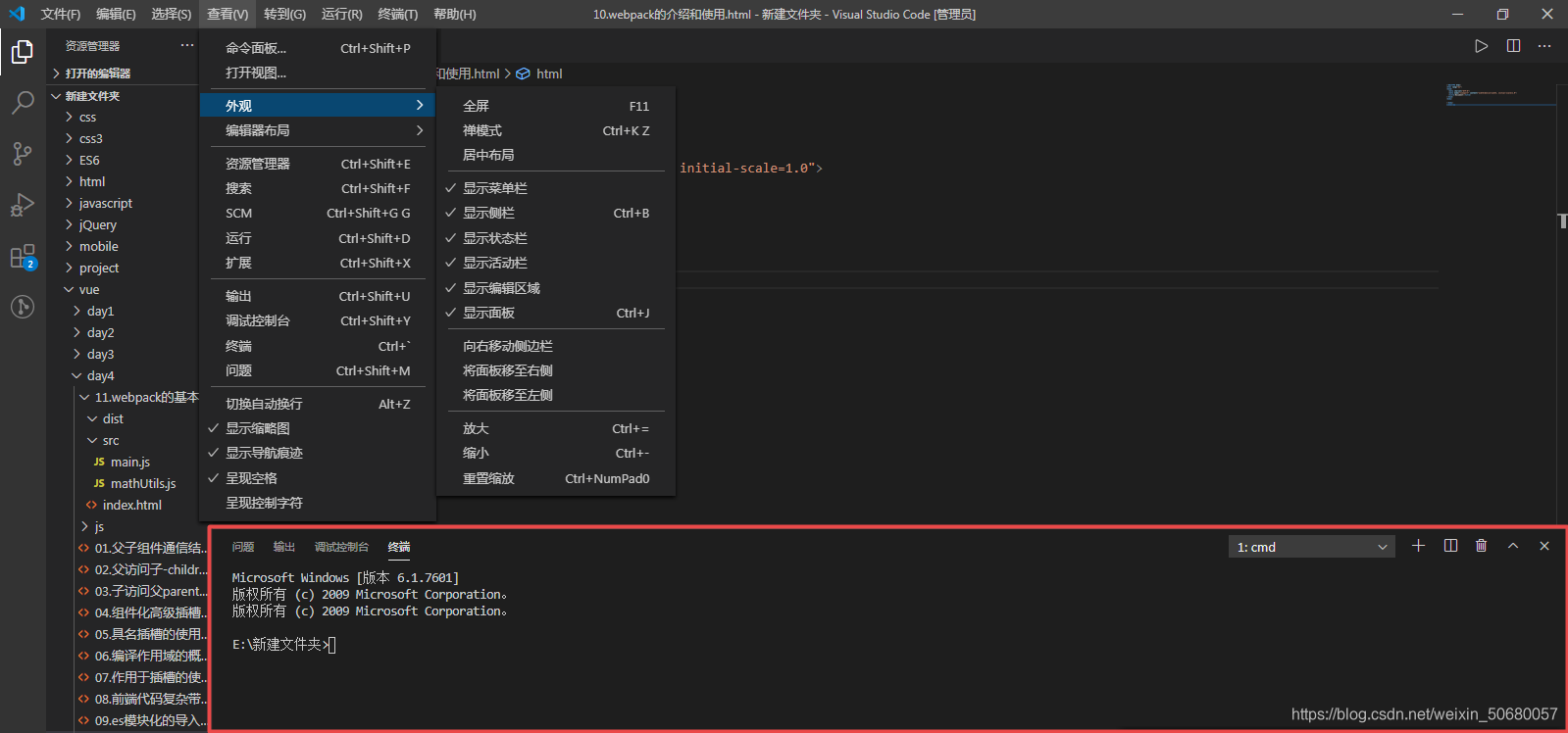The height and width of the screenshot is (733, 1568).
Task: Expand the mobile folder
Action: point(98,246)
